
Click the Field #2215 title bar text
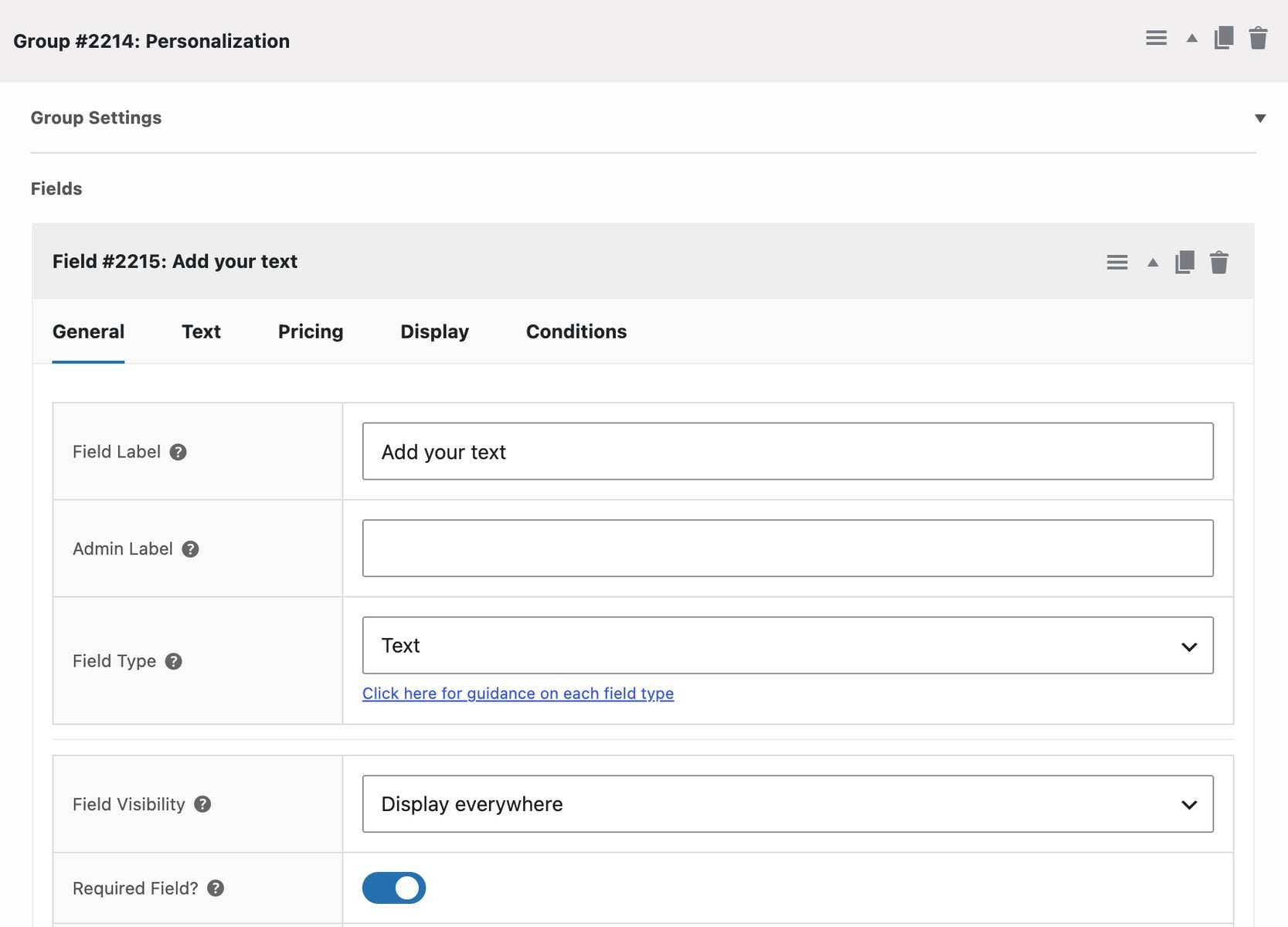175,261
